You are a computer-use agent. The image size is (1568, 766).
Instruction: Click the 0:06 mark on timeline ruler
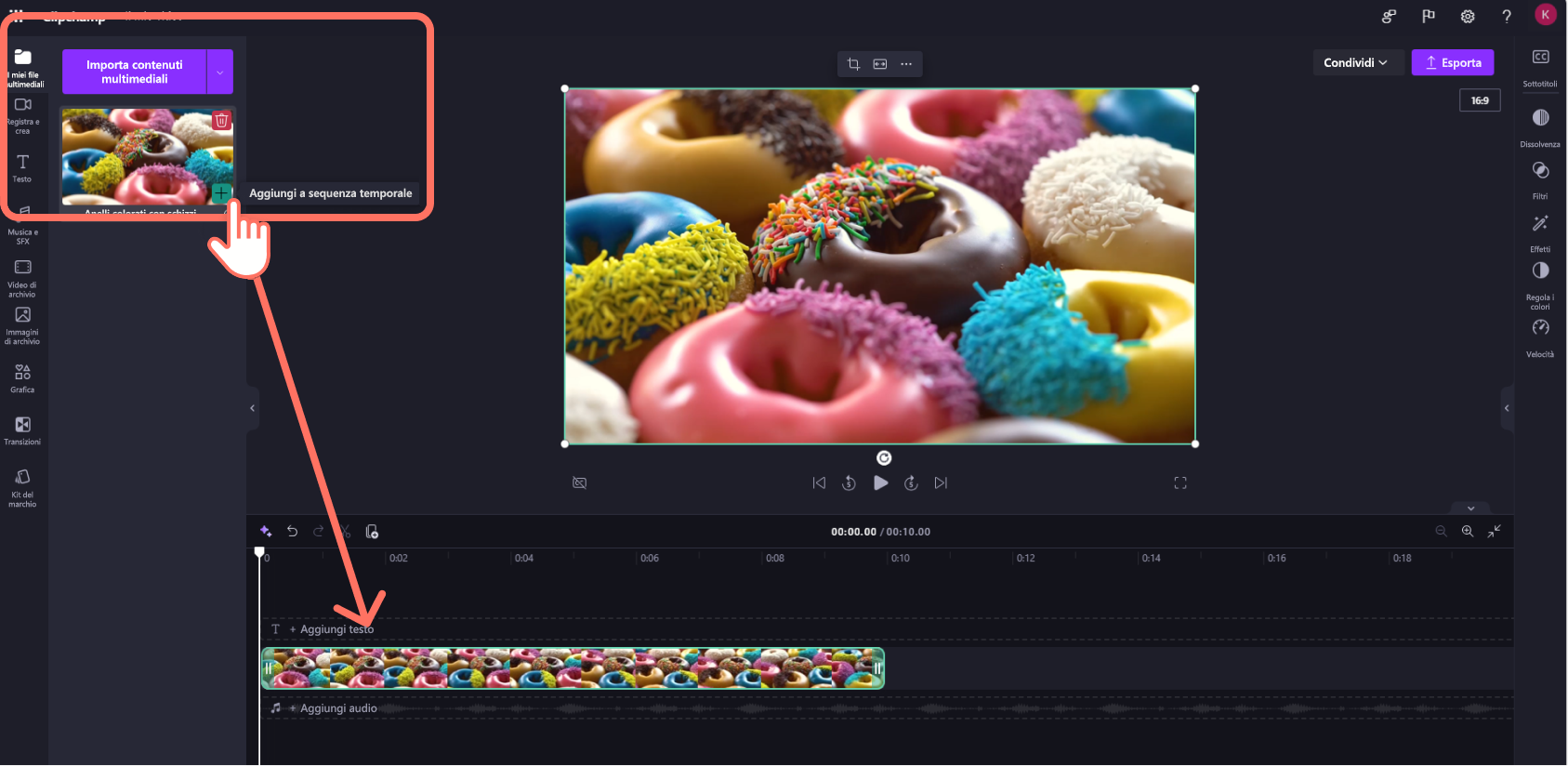point(650,558)
